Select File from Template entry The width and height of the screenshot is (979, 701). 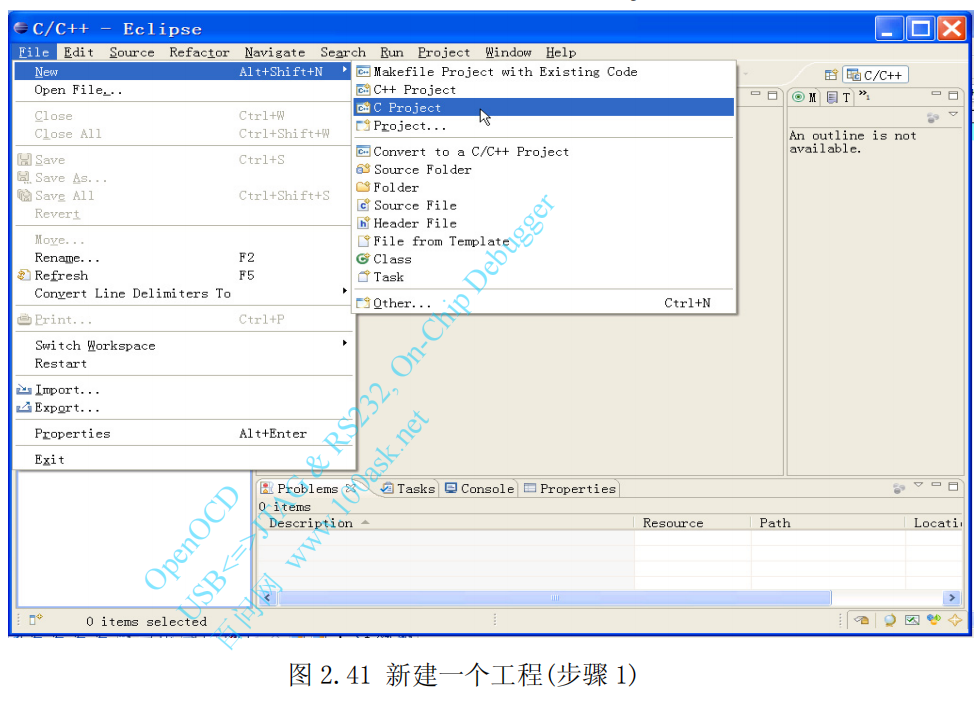point(544,241)
